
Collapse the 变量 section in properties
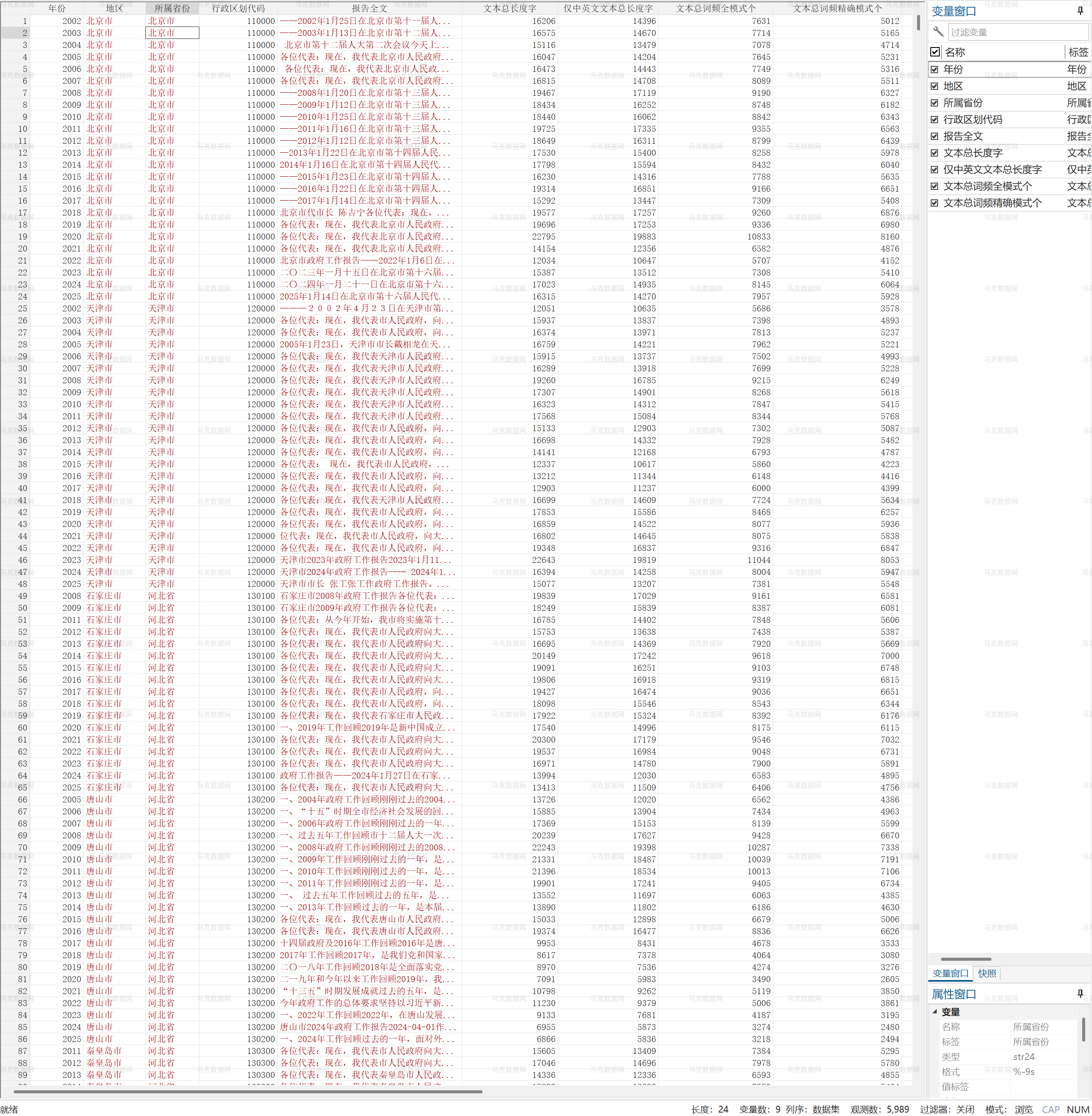point(935,1011)
